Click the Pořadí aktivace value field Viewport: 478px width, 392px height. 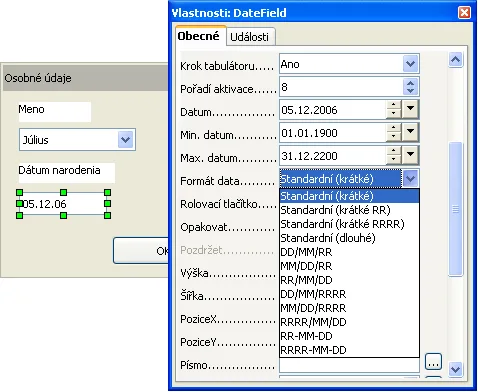(341, 87)
